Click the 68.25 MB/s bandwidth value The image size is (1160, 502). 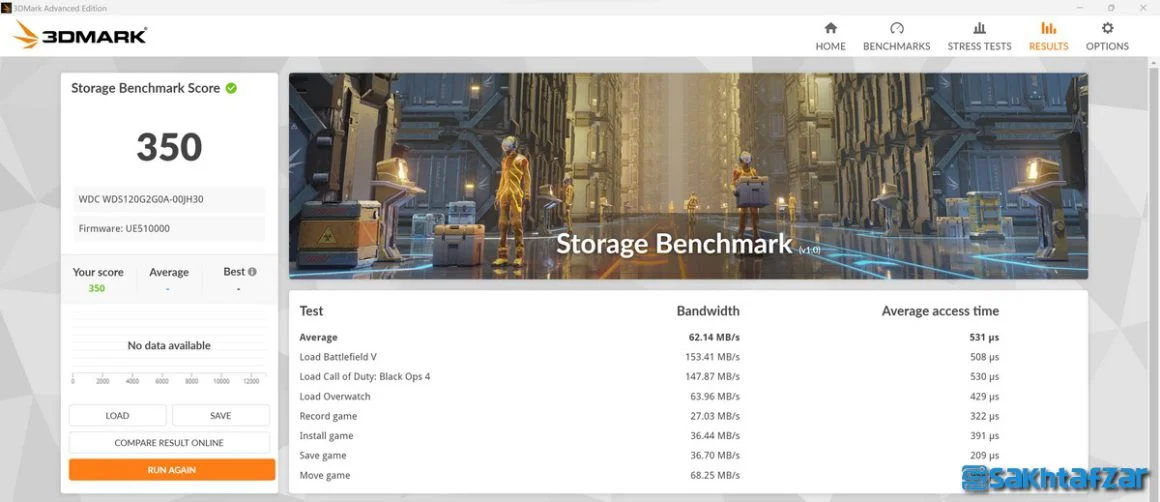(x=715, y=475)
